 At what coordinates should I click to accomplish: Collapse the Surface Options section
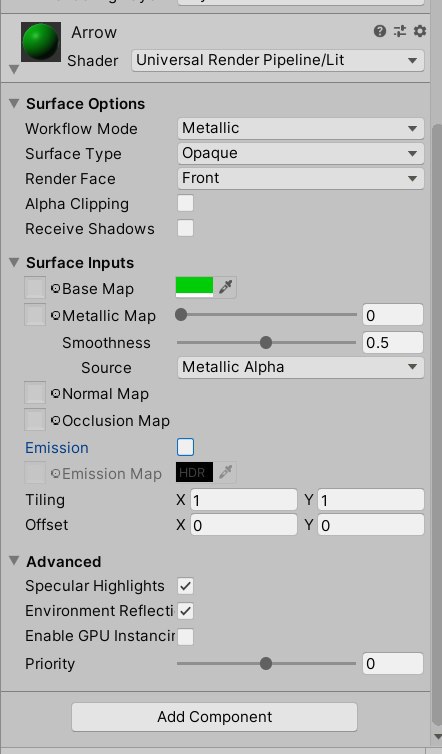click(14, 103)
